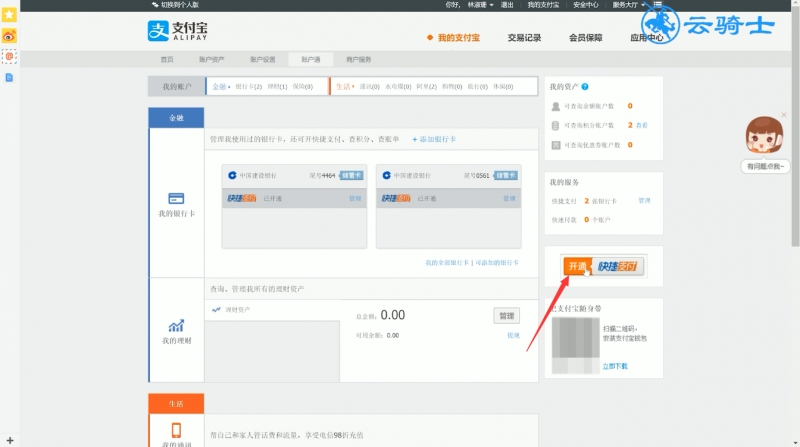Click 快捷支付 logo on card ending 4464
The width and height of the screenshot is (800, 447).
[242, 198]
